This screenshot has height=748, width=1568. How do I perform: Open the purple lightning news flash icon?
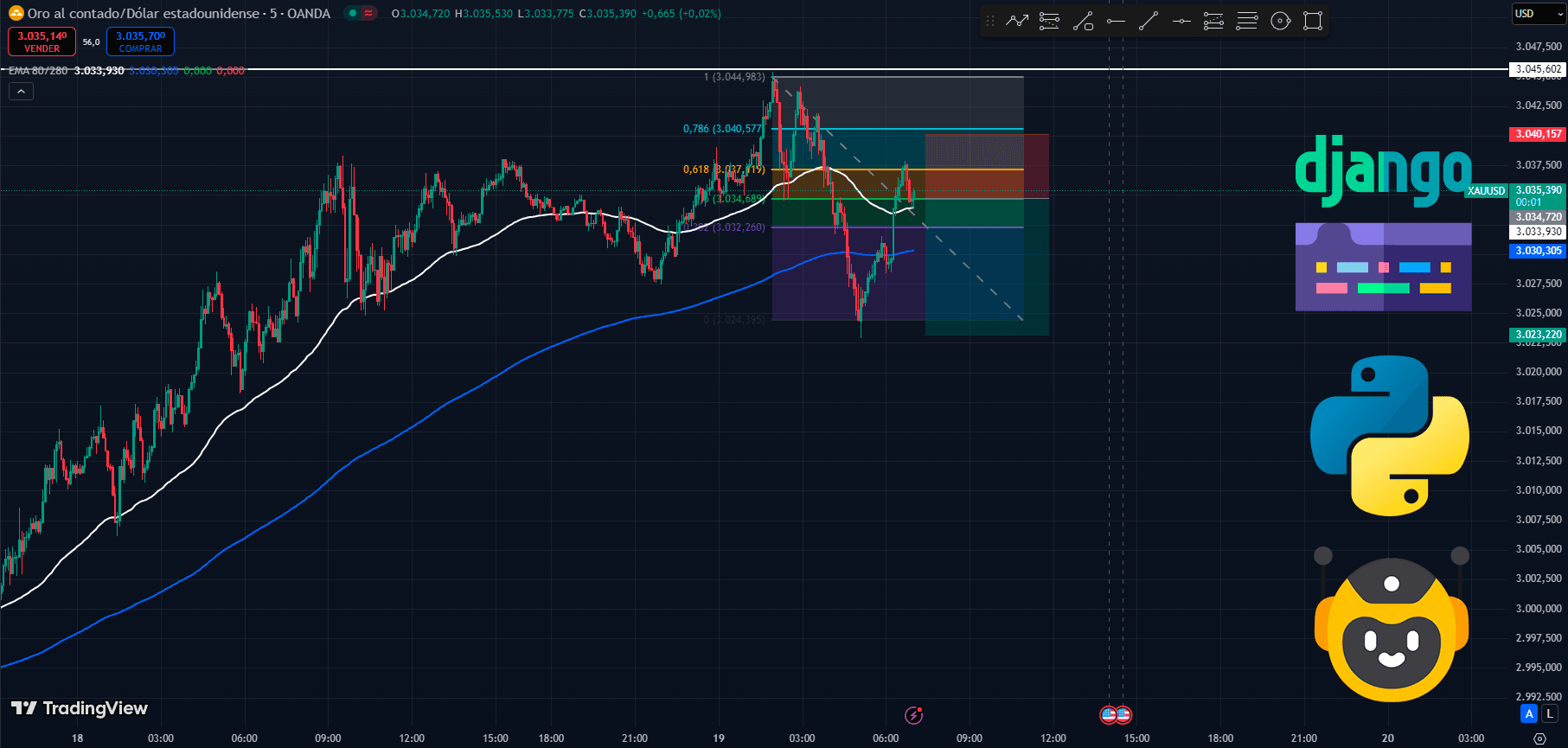913,715
